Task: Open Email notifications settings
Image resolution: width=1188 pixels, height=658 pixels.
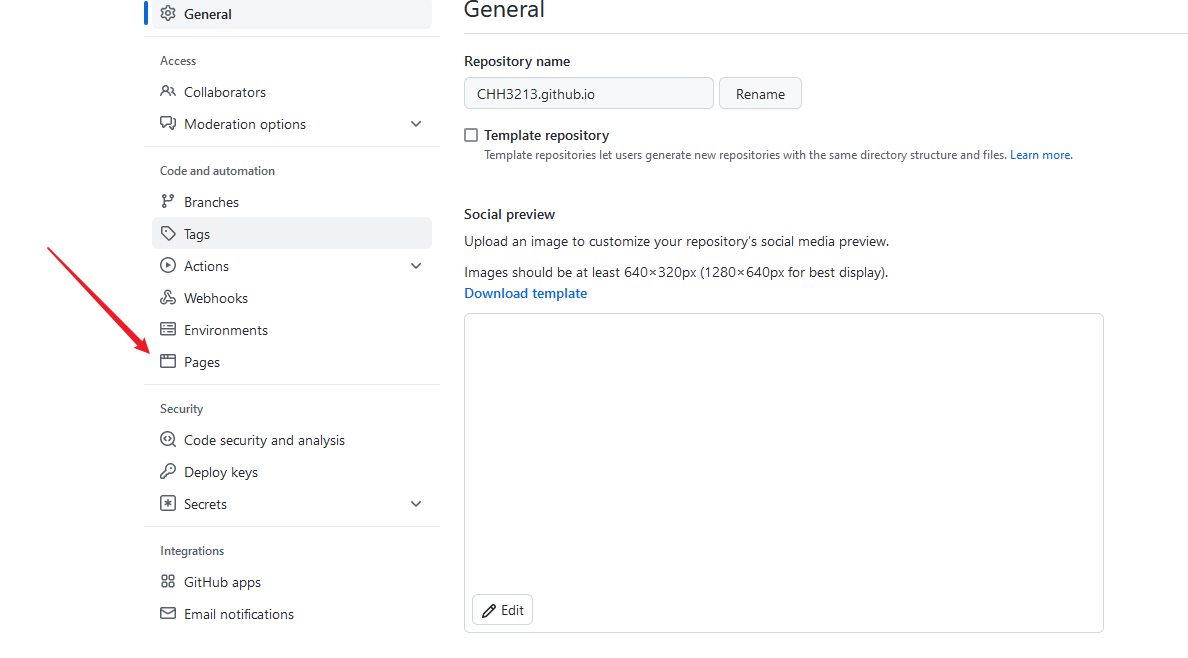Action: click(292, 613)
